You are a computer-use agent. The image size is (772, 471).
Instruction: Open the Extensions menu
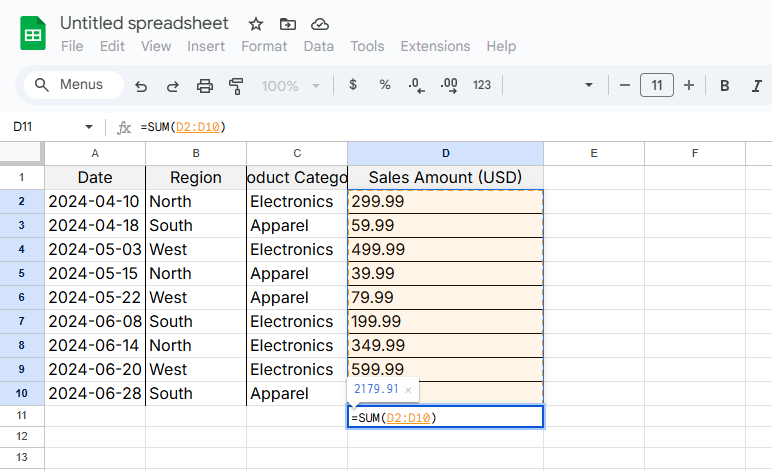click(435, 46)
